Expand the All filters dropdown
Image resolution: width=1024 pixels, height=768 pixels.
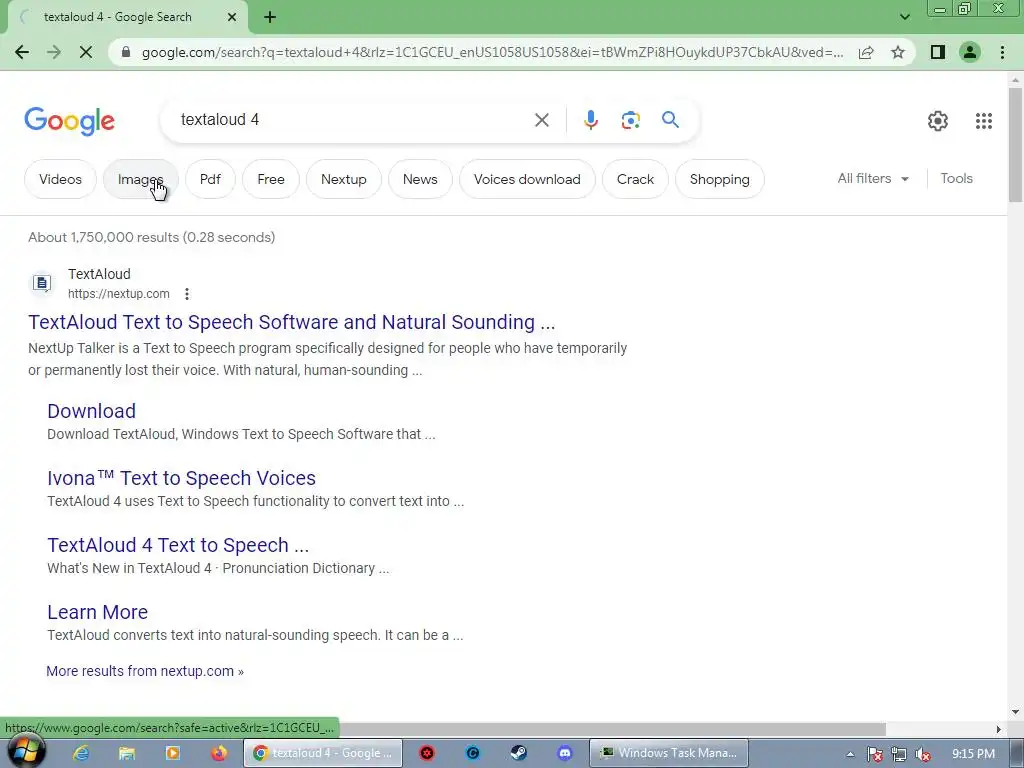[873, 178]
